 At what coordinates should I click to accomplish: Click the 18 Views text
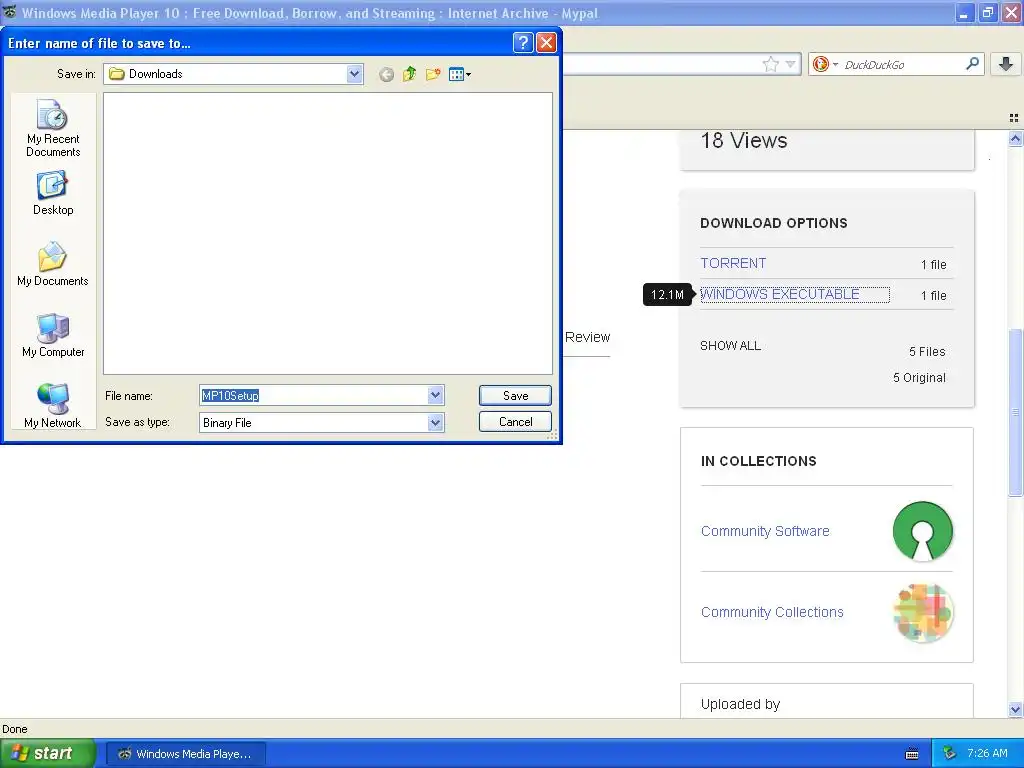point(744,140)
